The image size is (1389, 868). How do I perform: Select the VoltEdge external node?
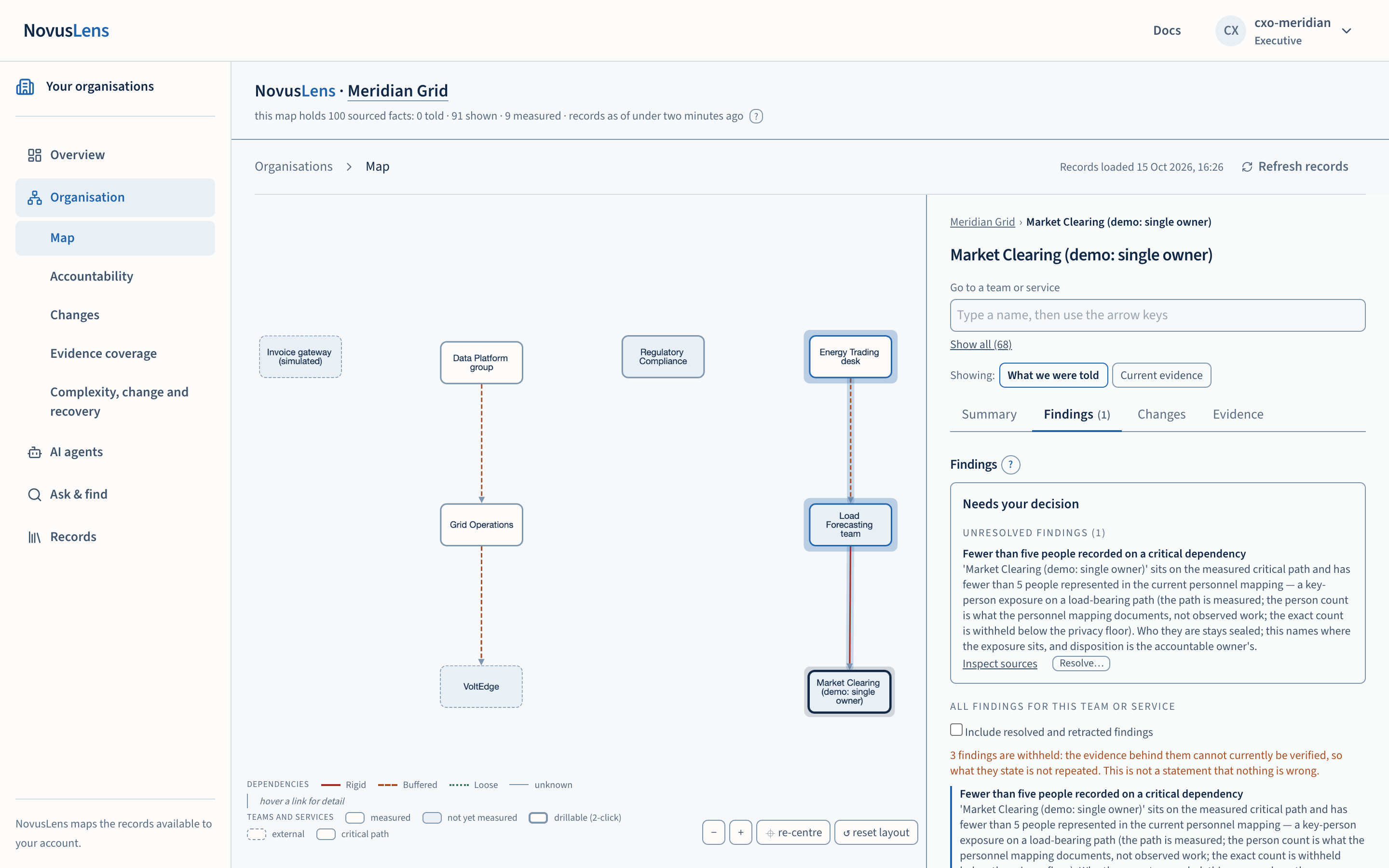click(481, 687)
